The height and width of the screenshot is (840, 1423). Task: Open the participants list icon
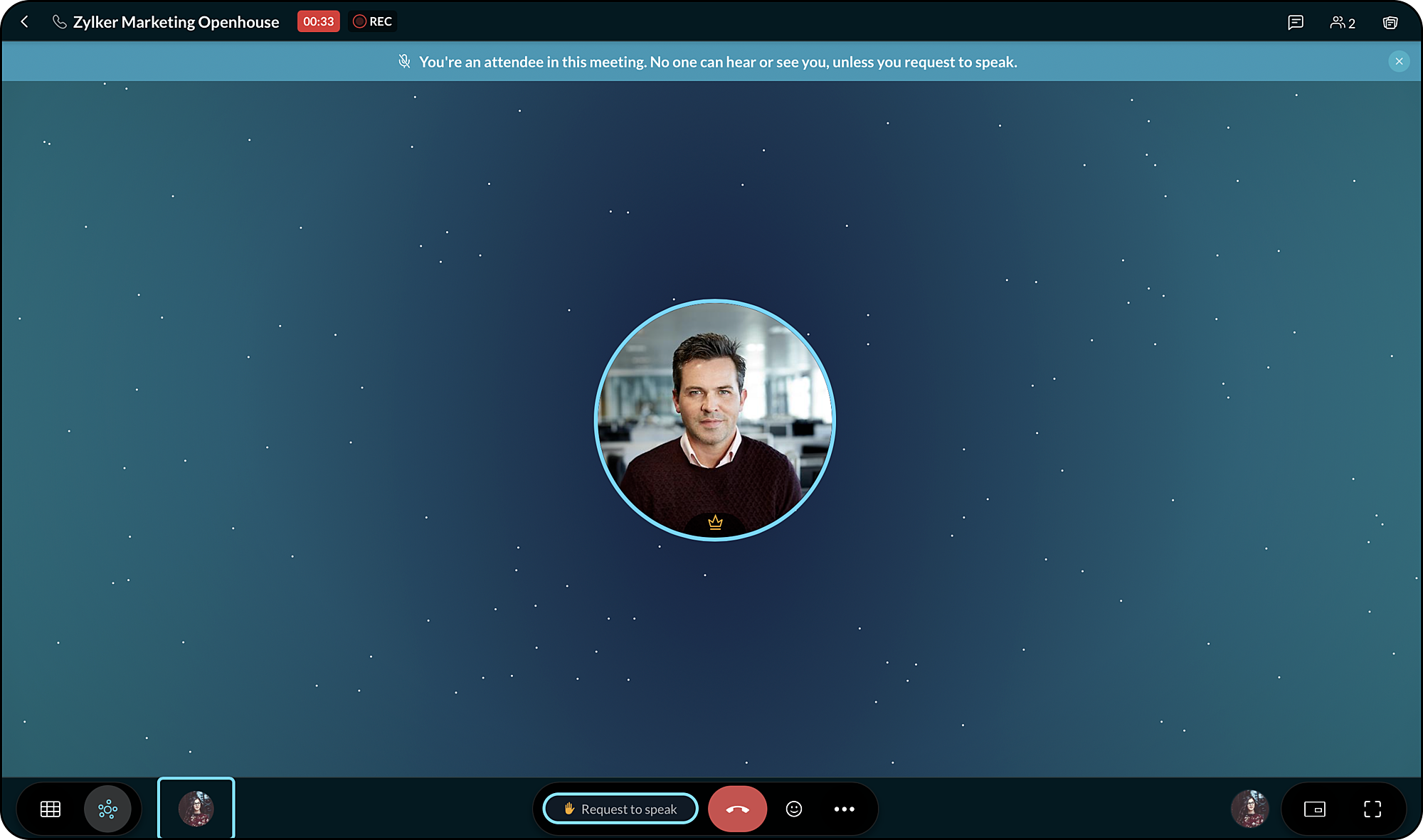(1342, 22)
